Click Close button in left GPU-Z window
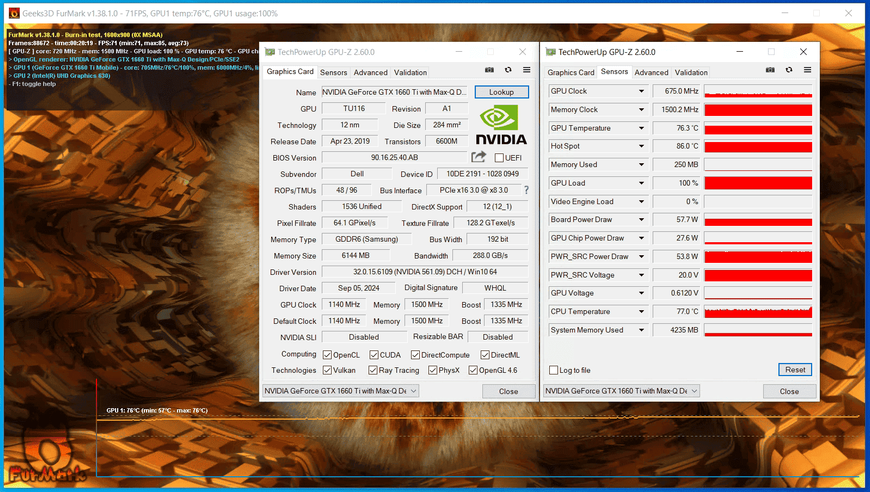 (508, 391)
